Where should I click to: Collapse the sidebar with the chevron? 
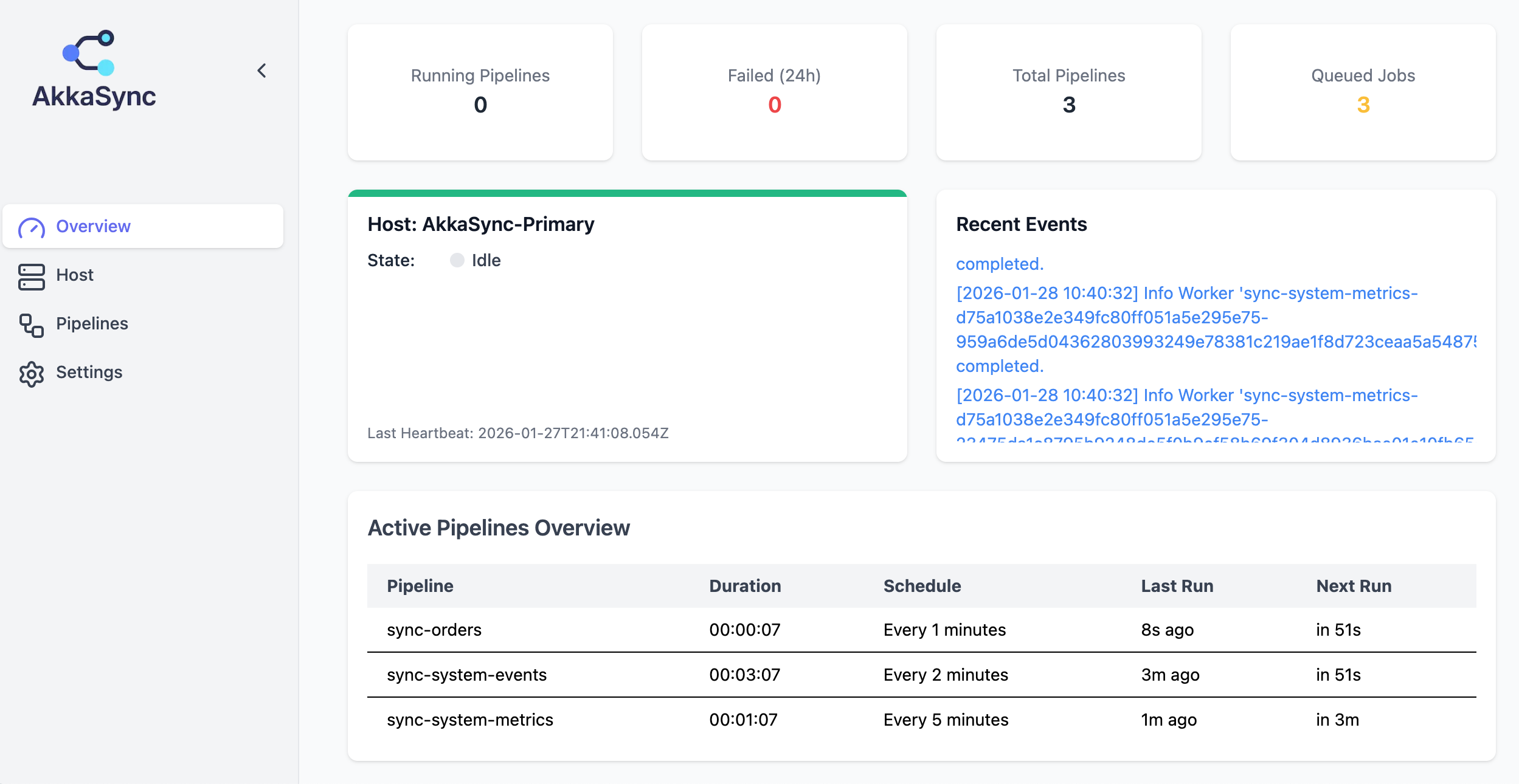point(263,70)
